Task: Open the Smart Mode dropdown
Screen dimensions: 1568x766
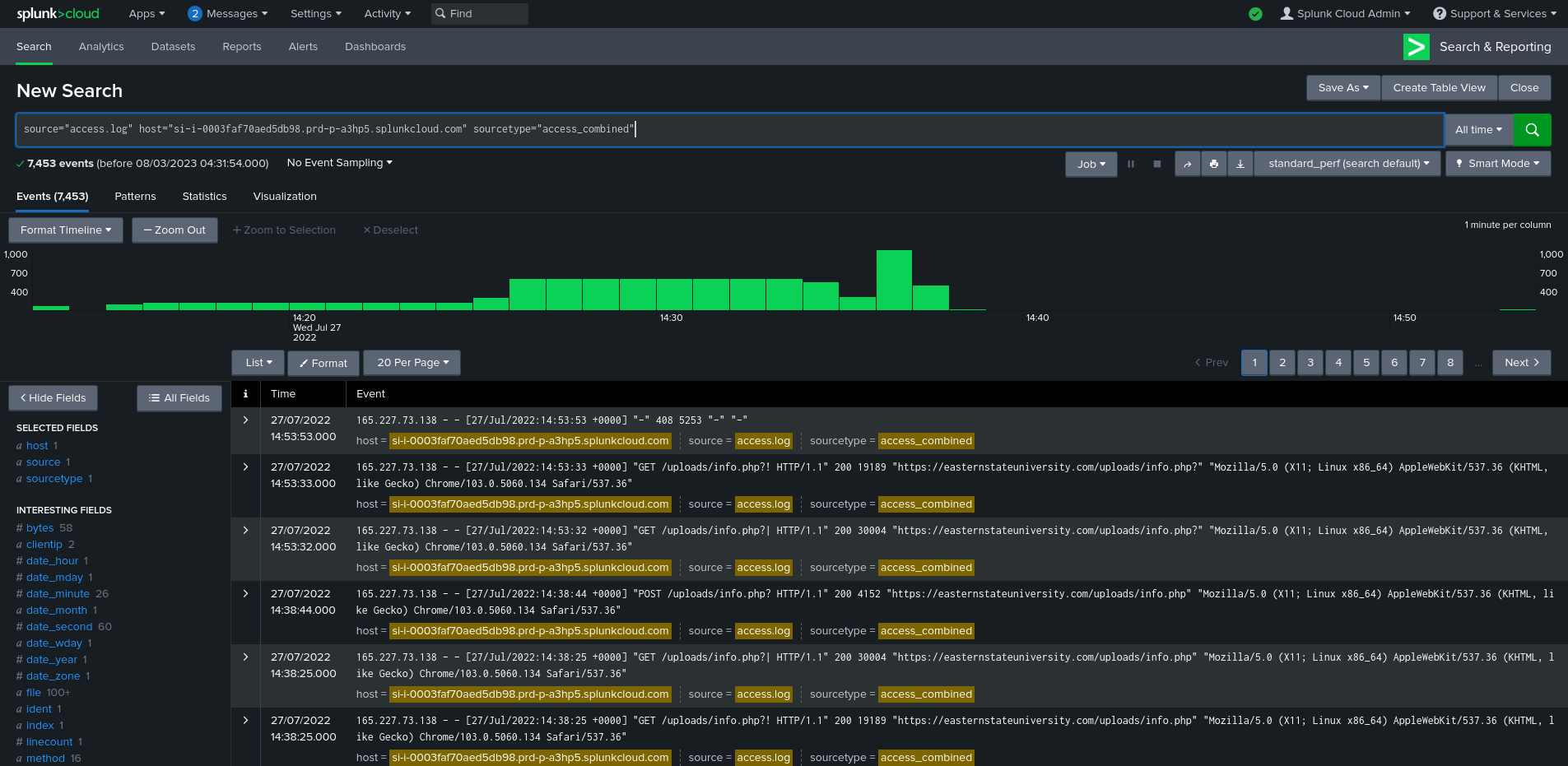Action: coord(1498,164)
